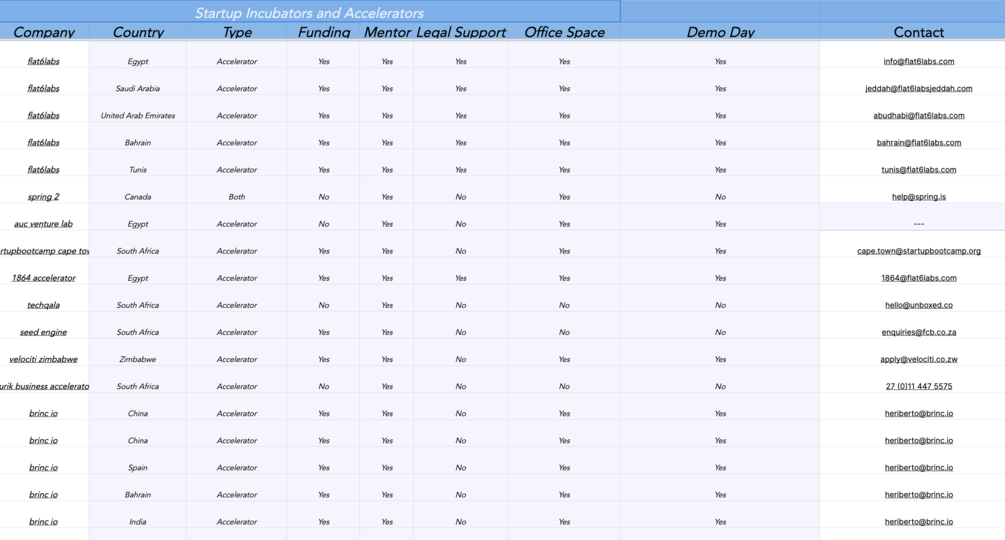Select the Zimbabwe country cell
Screen dimensions: 1005x540
coord(138,359)
